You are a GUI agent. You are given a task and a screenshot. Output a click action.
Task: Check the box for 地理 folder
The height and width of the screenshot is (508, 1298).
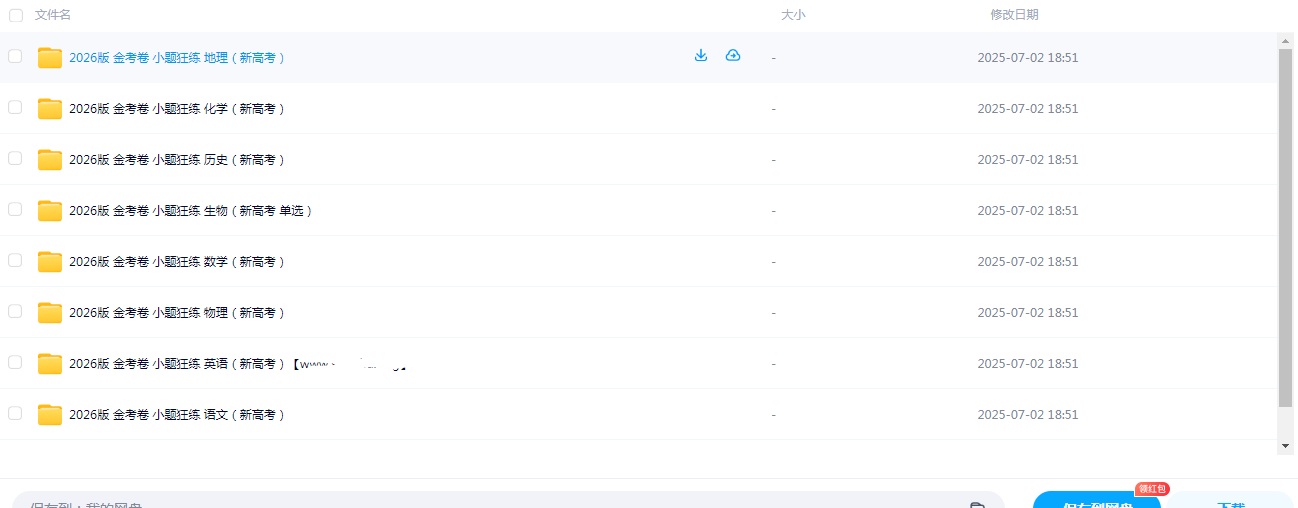pyautogui.click(x=15, y=56)
